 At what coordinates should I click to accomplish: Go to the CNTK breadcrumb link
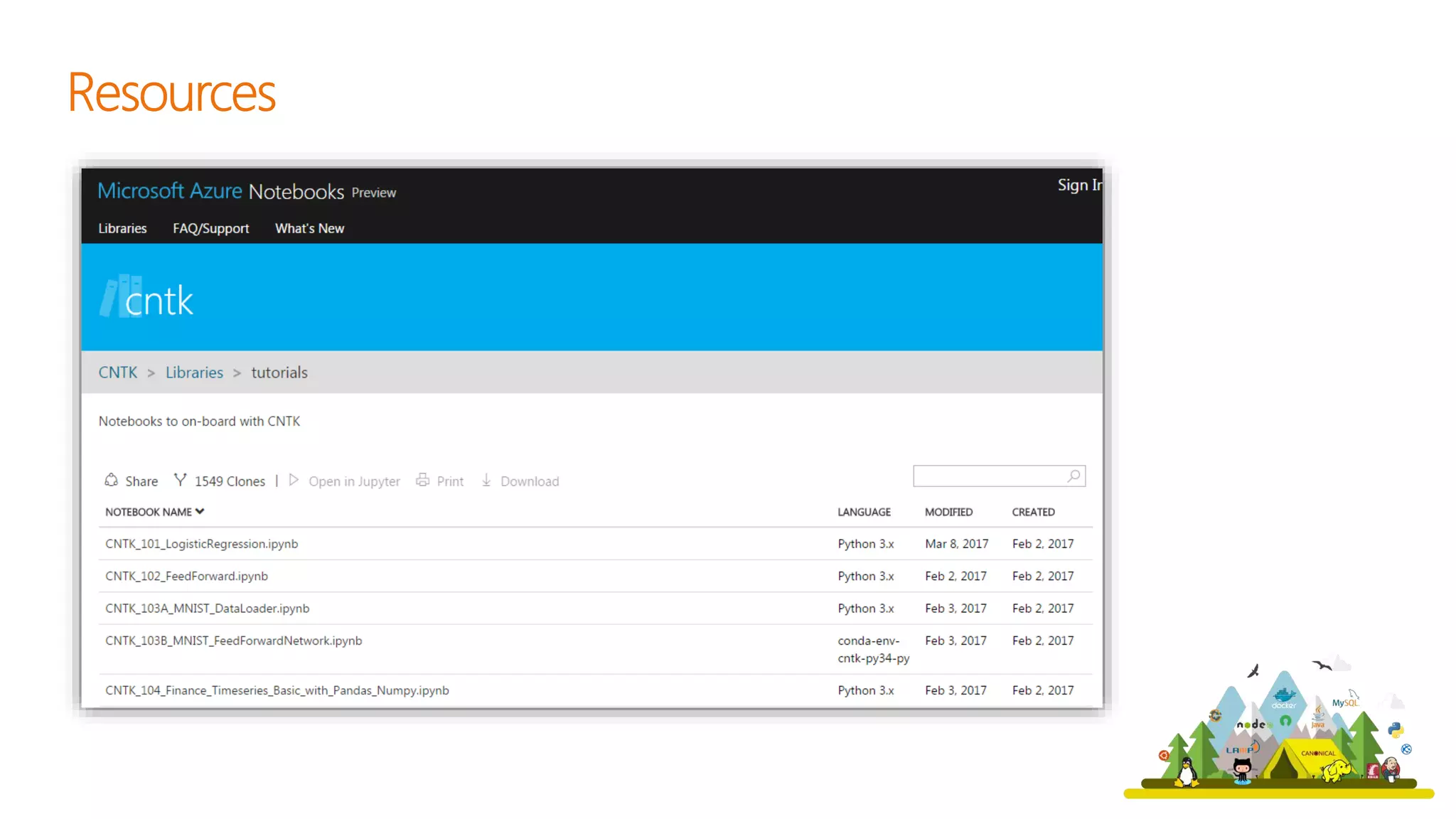(118, 373)
